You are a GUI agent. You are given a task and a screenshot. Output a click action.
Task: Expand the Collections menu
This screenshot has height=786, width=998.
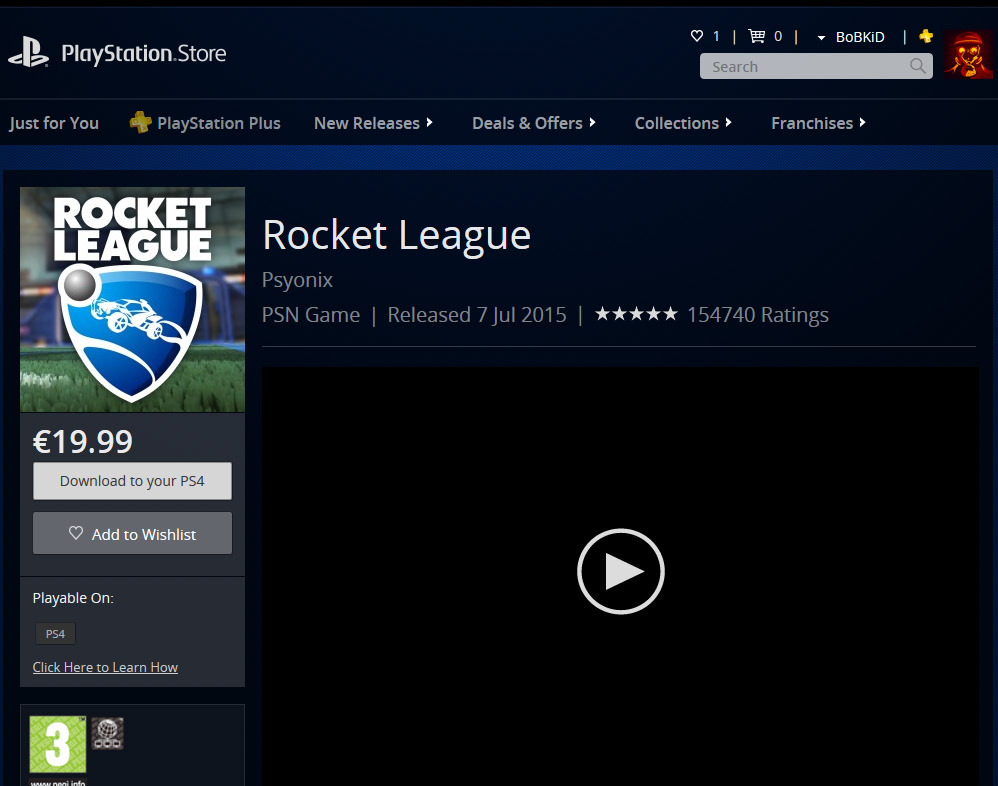pyautogui.click(x=683, y=123)
